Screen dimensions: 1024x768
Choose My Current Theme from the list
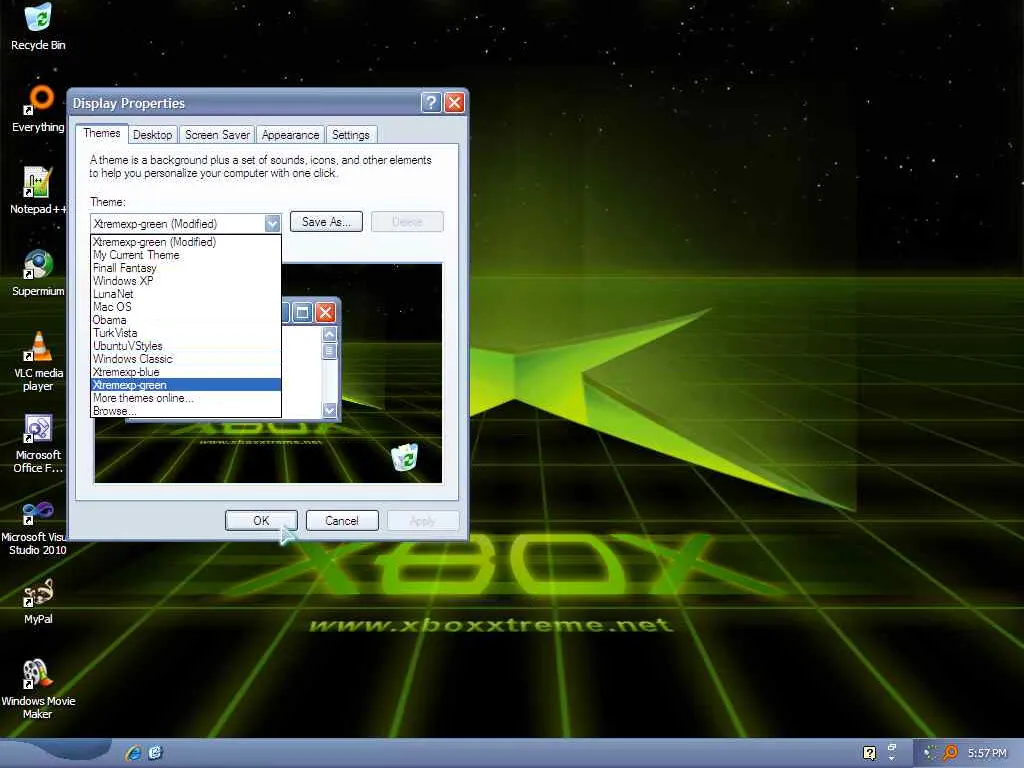click(185, 255)
